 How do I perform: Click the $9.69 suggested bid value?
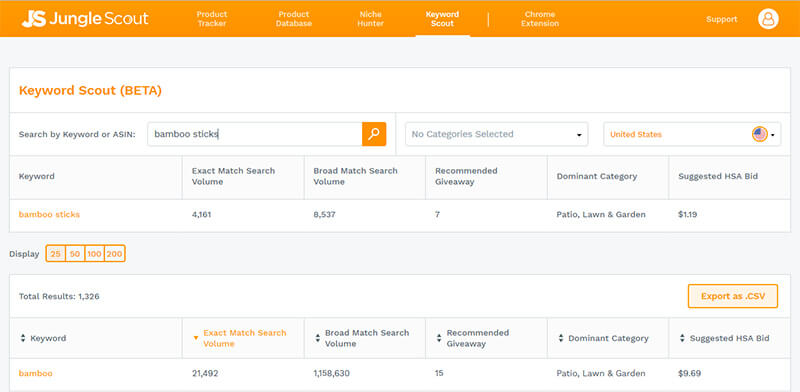pos(689,373)
